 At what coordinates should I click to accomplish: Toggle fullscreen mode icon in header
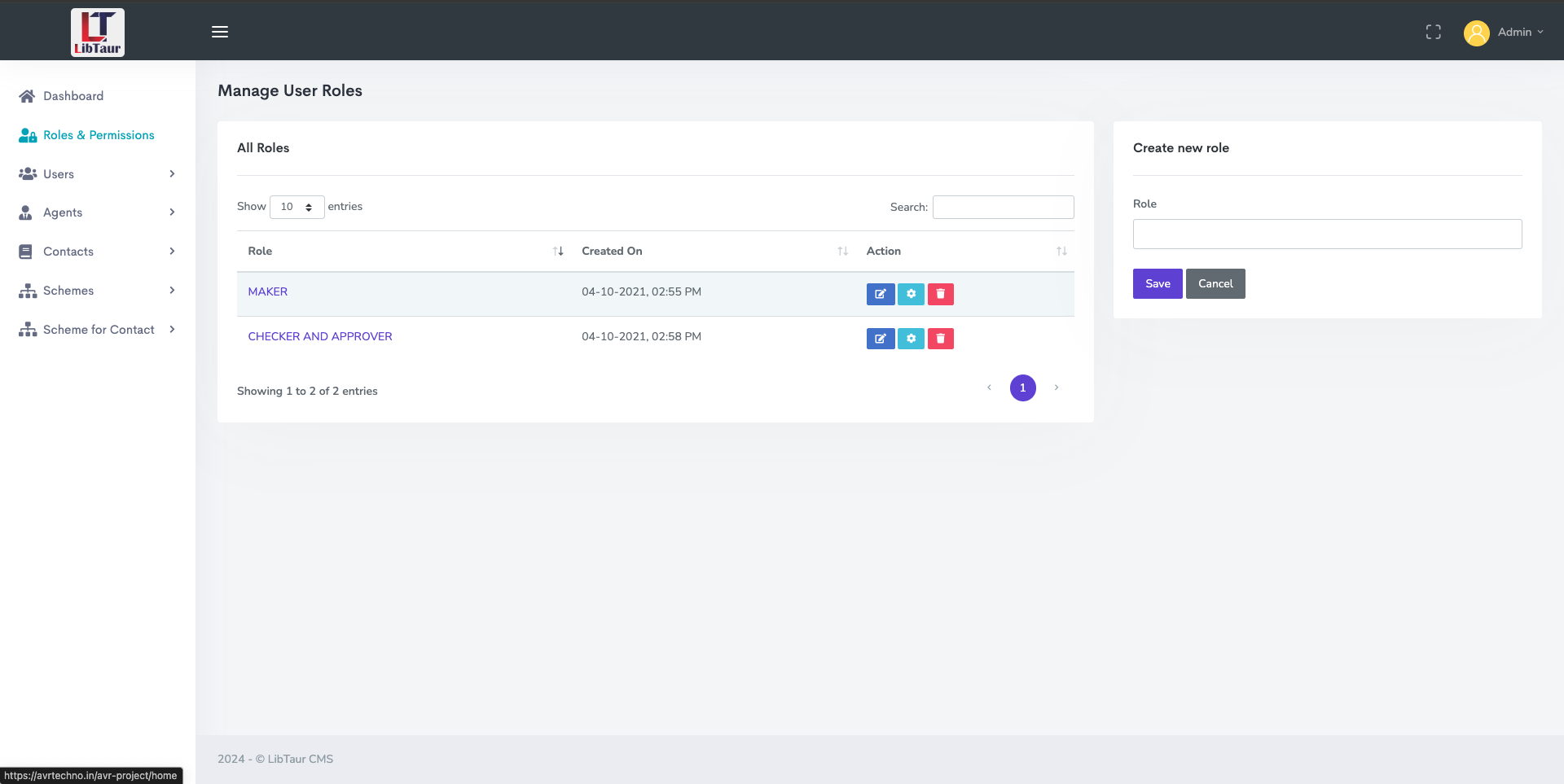(x=1433, y=32)
